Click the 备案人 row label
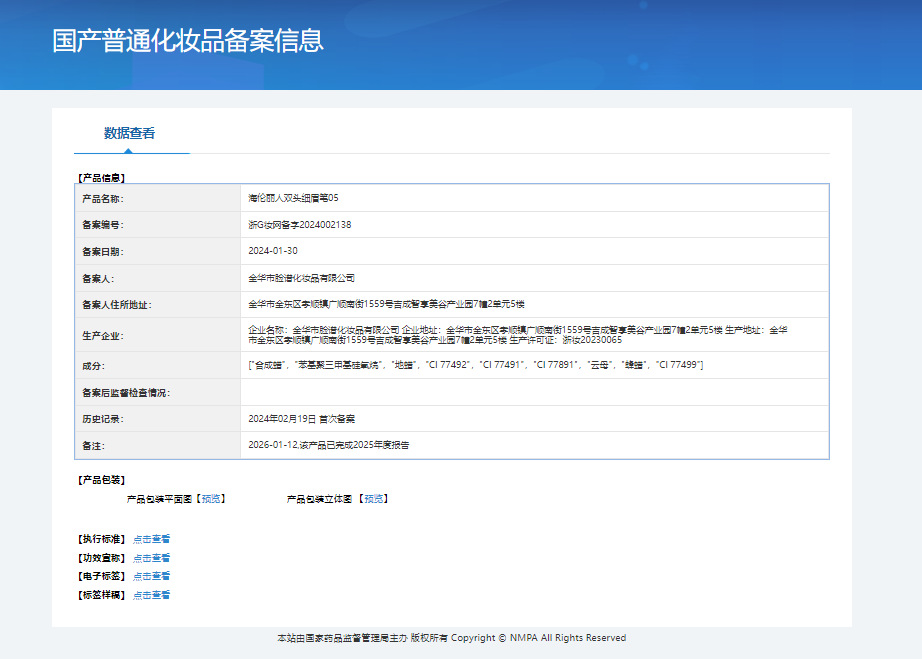Viewport: 922px width, 659px height. (x=98, y=279)
